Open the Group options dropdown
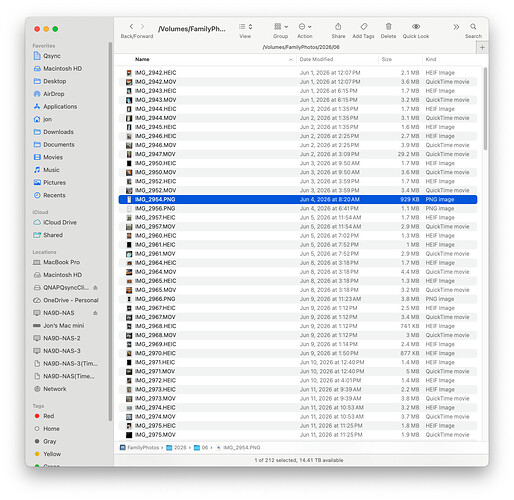The image size is (514, 500). (281, 26)
